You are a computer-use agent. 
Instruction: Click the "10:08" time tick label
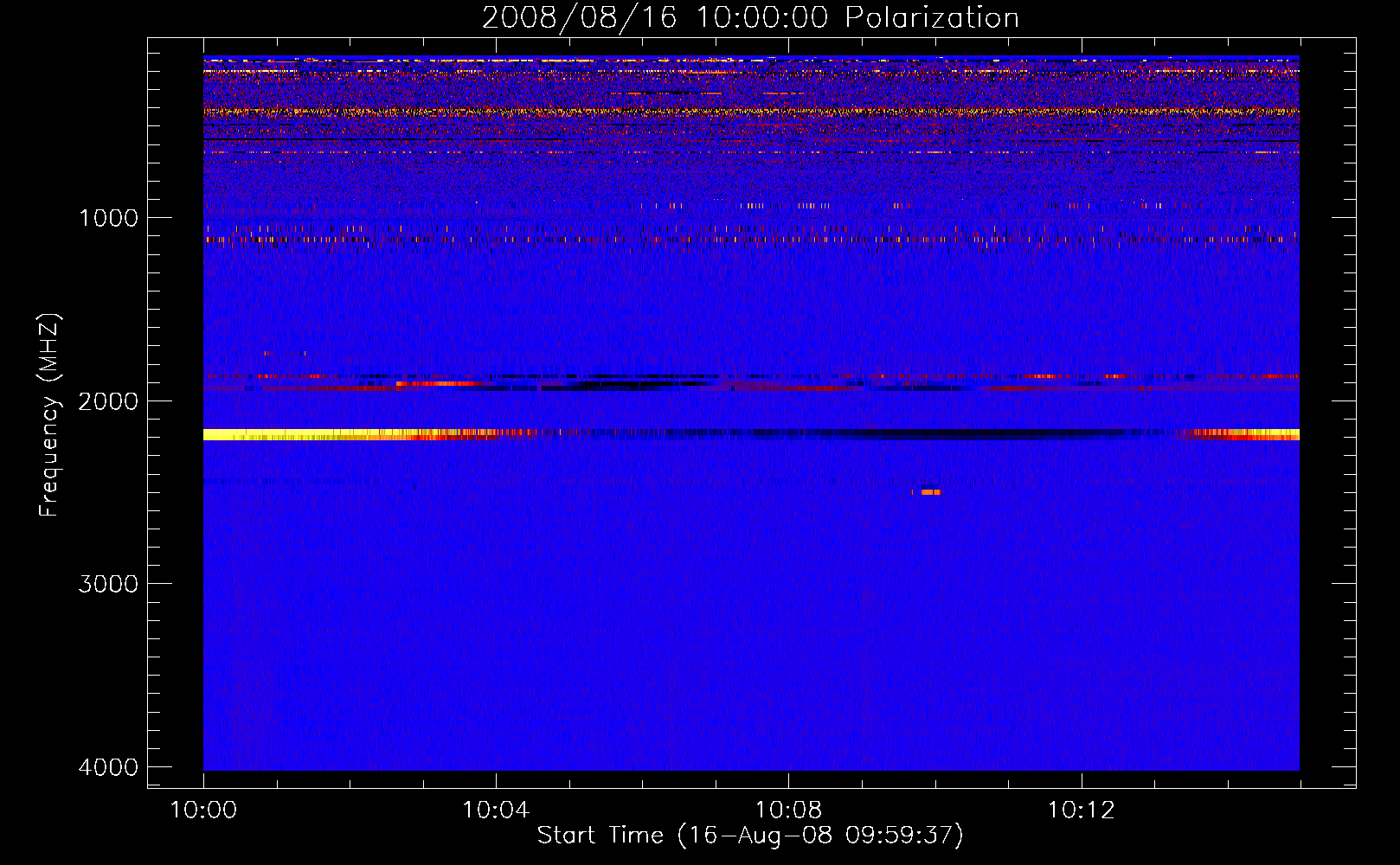tap(788, 811)
